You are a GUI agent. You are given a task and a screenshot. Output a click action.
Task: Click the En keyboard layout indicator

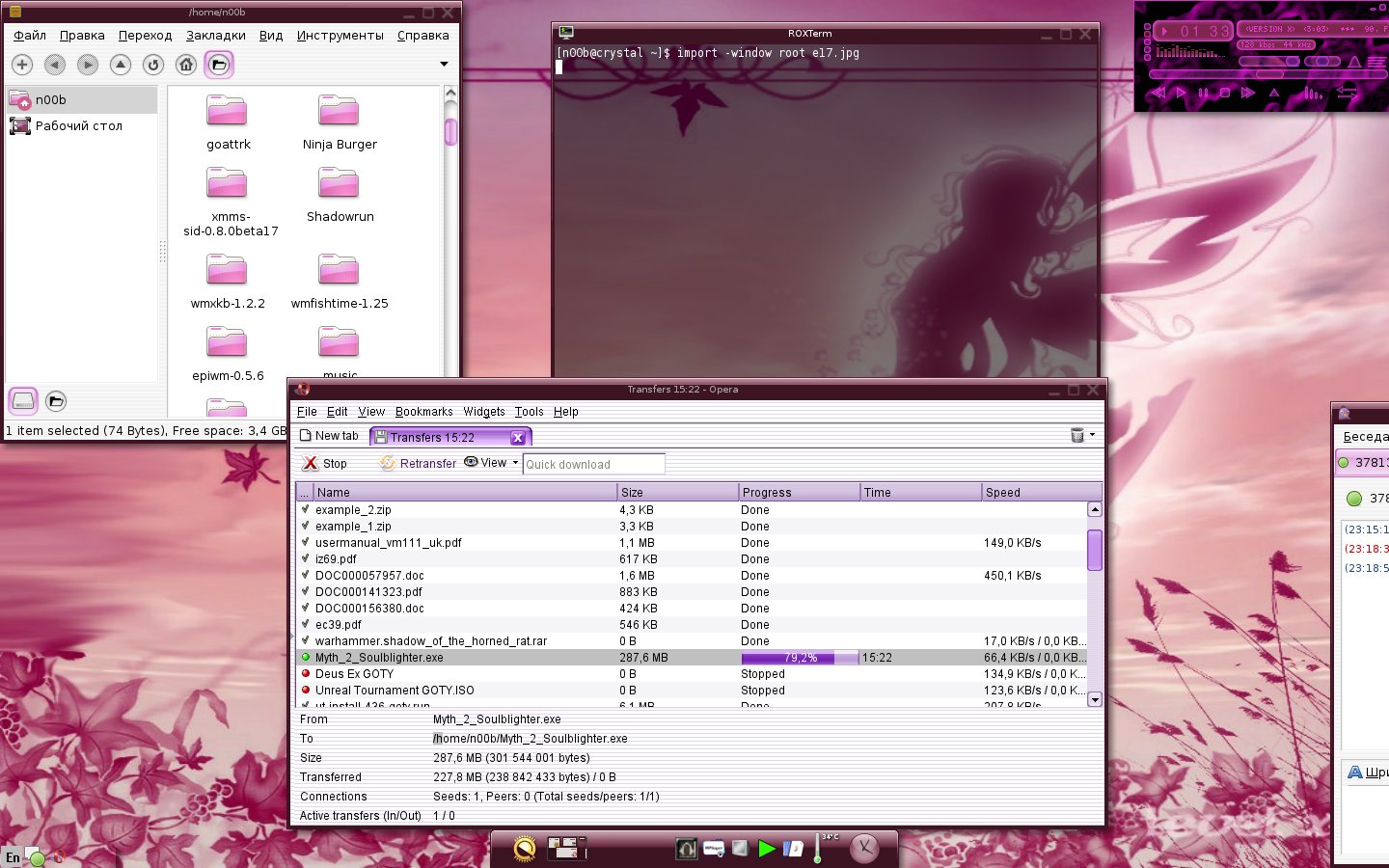coord(13,857)
